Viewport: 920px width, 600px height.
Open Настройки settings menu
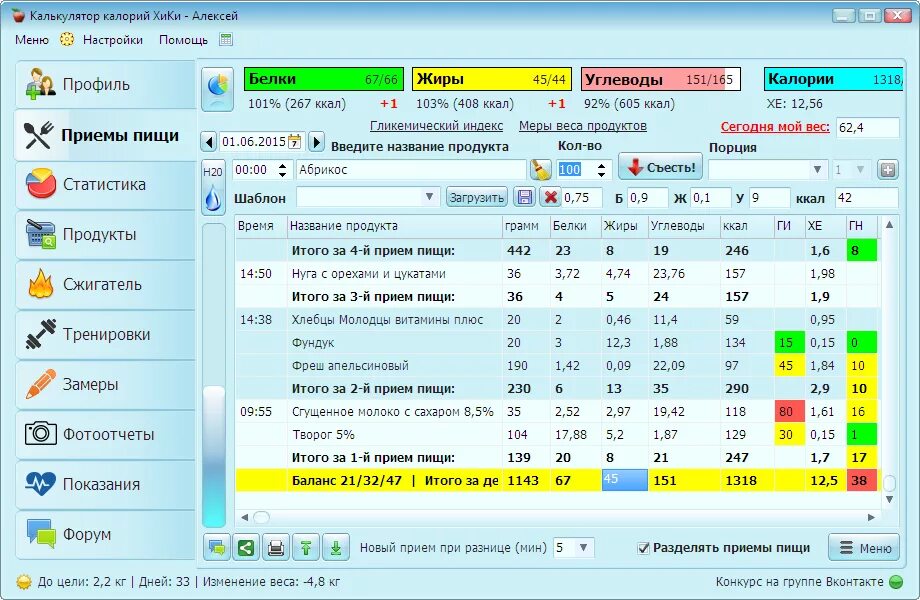pyautogui.click(x=112, y=40)
